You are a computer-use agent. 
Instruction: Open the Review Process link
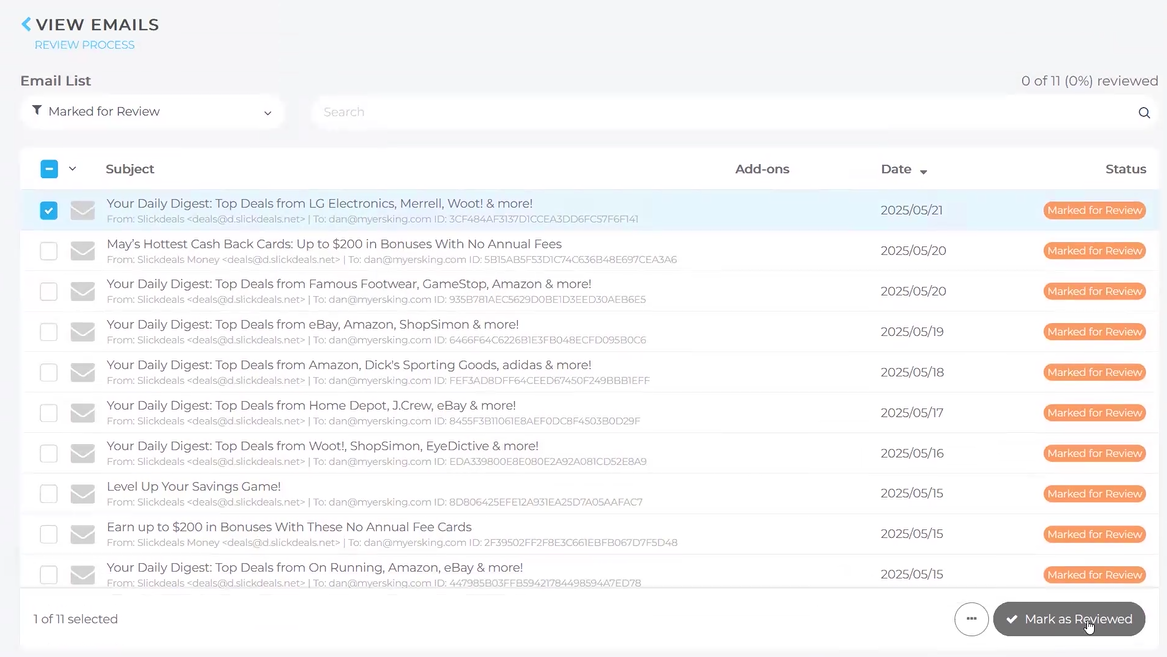(x=84, y=45)
